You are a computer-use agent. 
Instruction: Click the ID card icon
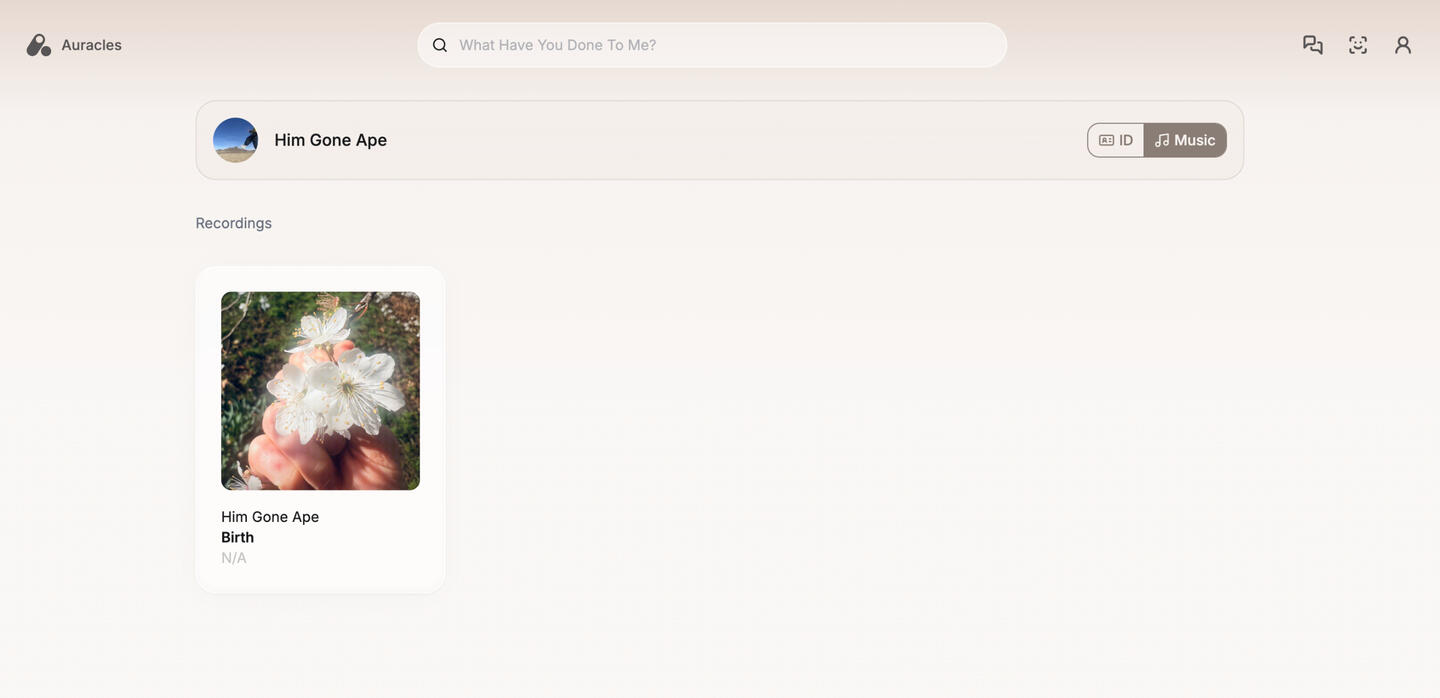click(1106, 140)
